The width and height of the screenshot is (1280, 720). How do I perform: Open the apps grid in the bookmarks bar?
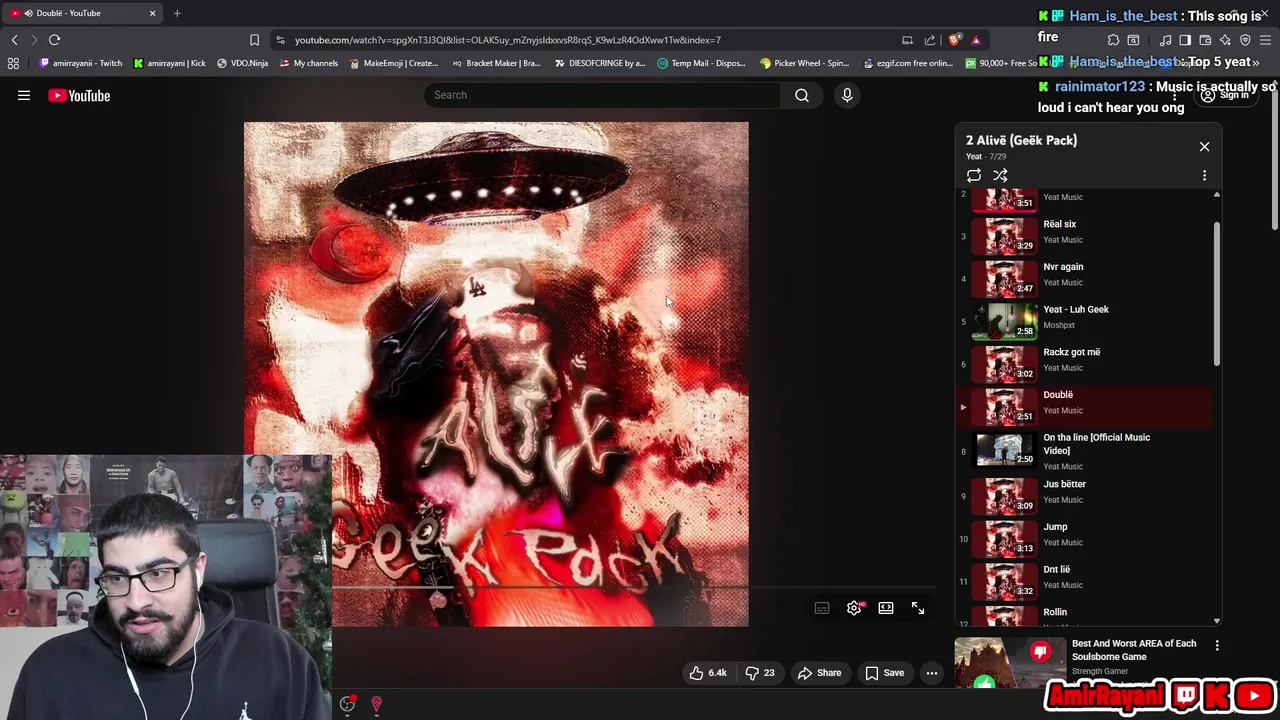(13, 63)
